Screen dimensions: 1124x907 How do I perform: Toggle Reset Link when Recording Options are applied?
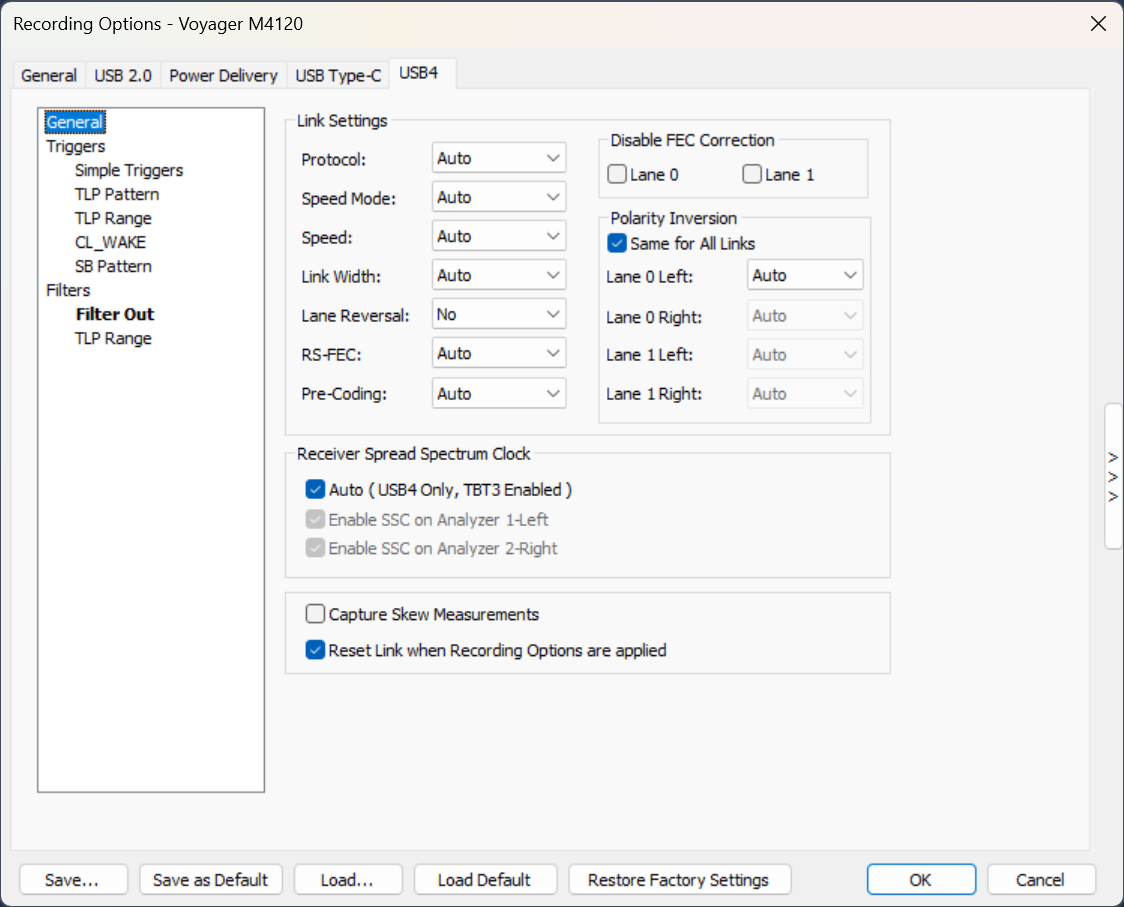tap(315, 650)
